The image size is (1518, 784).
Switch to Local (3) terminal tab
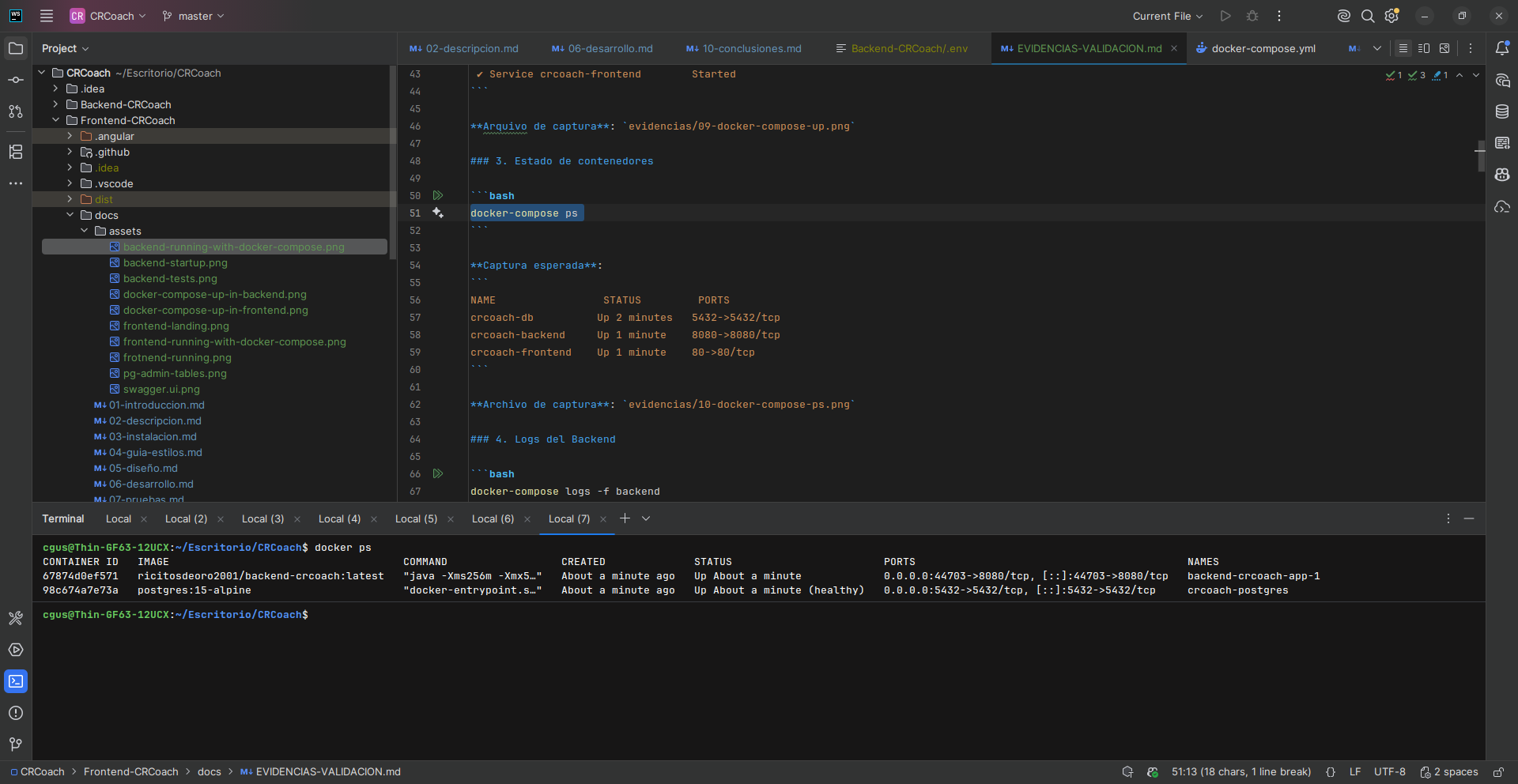pyautogui.click(x=262, y=519)
